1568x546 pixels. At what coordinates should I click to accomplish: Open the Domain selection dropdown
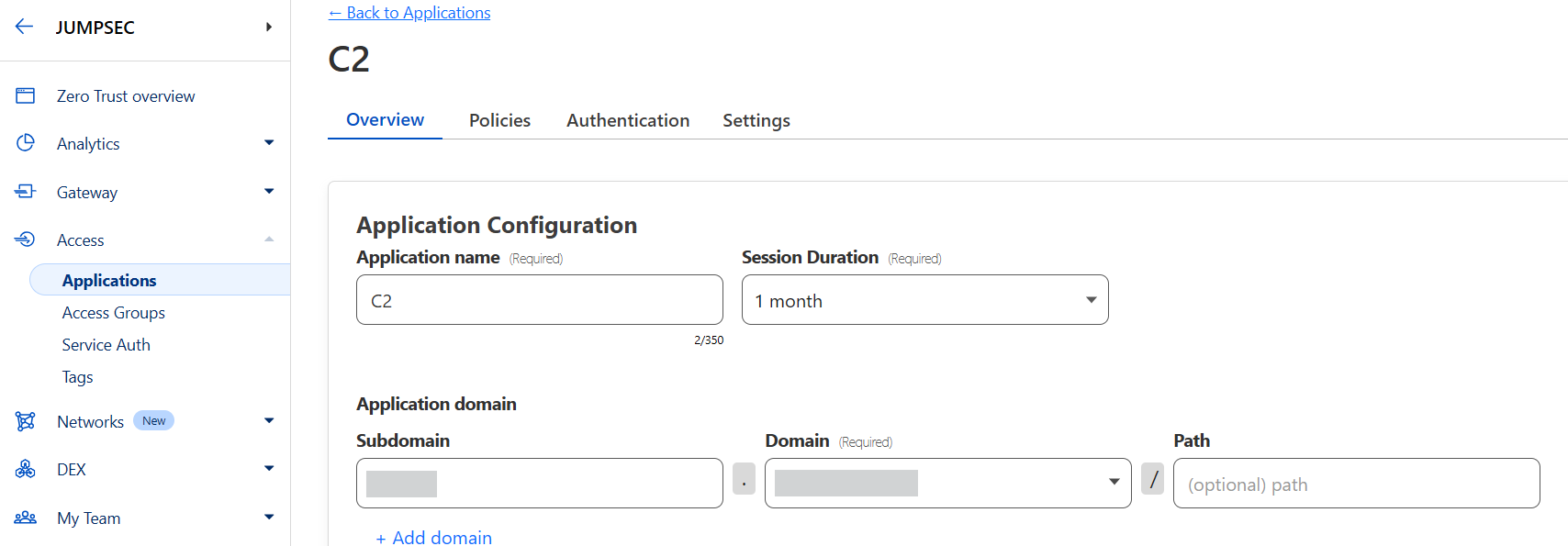coord(947,483)
